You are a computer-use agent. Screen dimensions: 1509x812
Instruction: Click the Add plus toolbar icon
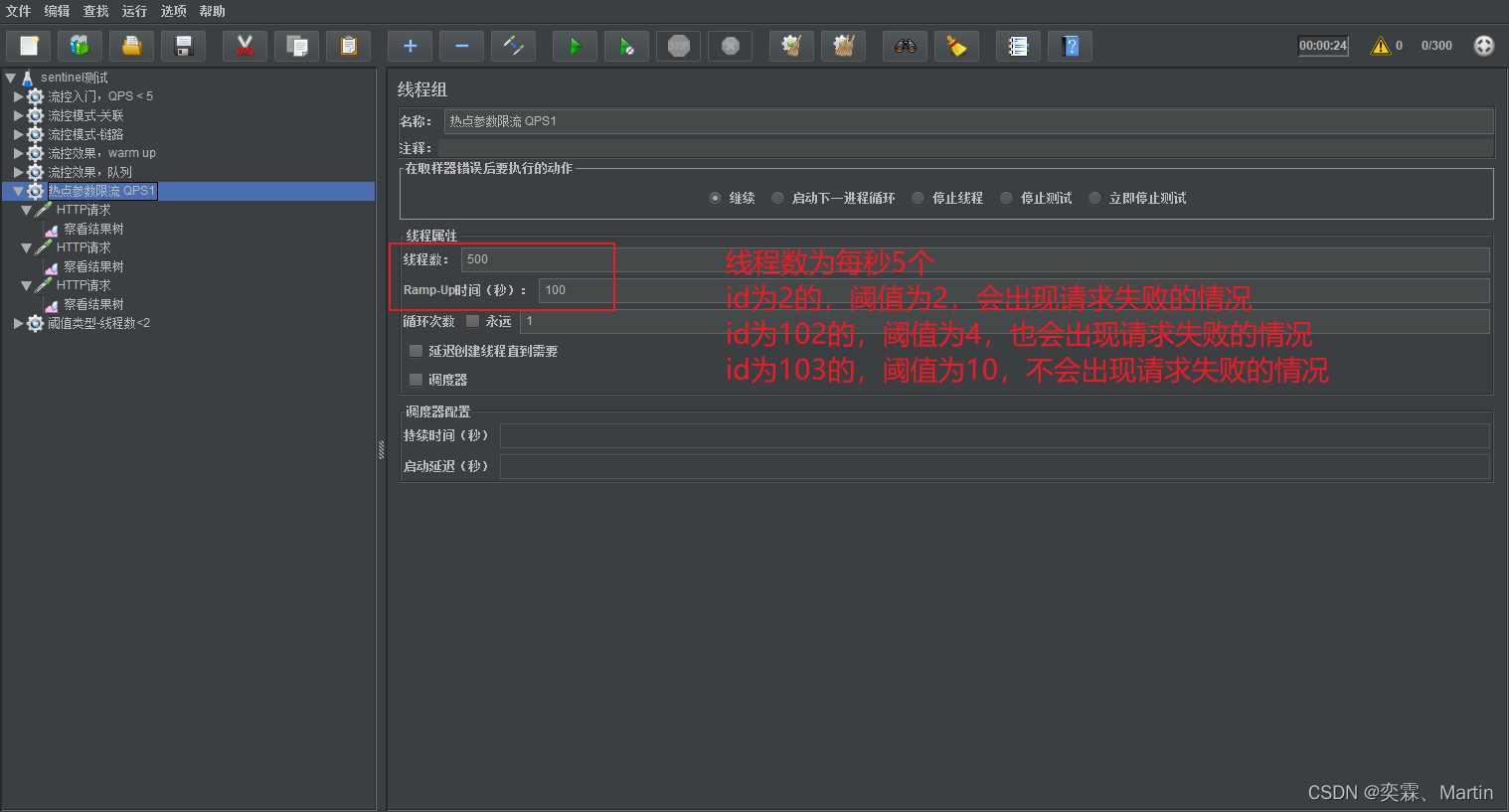410,46
